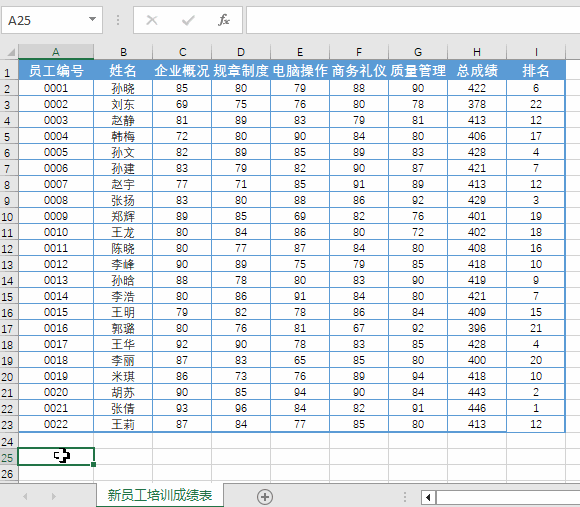Viewport: 580px width, 507px height.
Task: Click the Select All corner triangle
Action: click(x=9, y=52)
